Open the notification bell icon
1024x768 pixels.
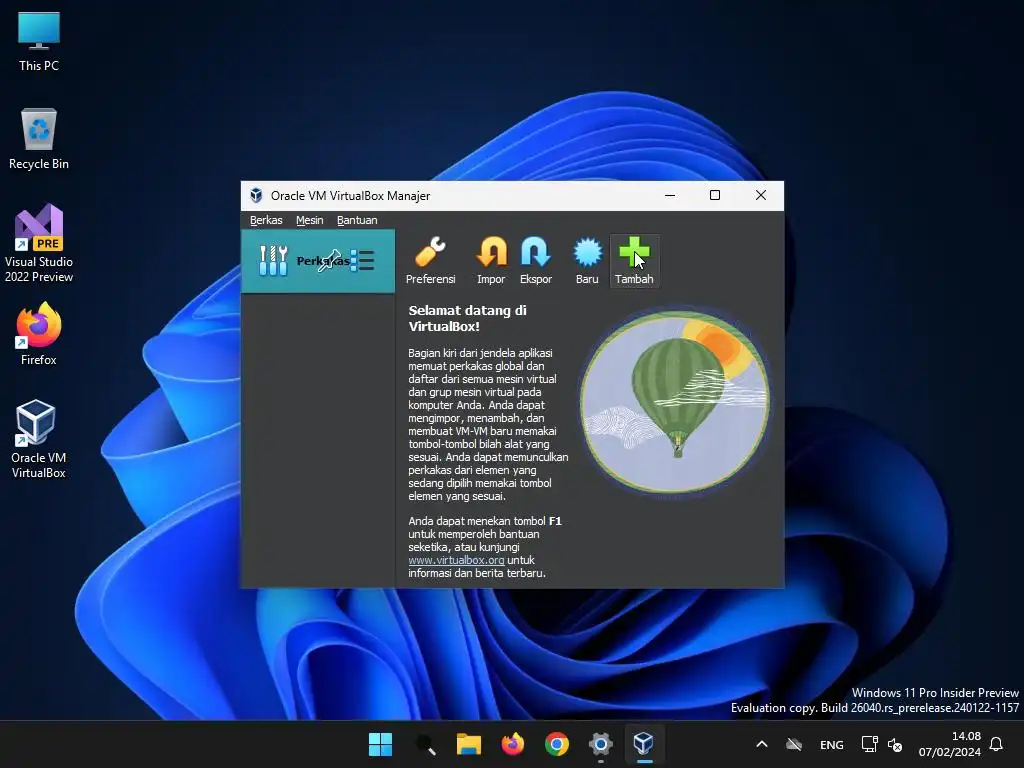point(996,744)
